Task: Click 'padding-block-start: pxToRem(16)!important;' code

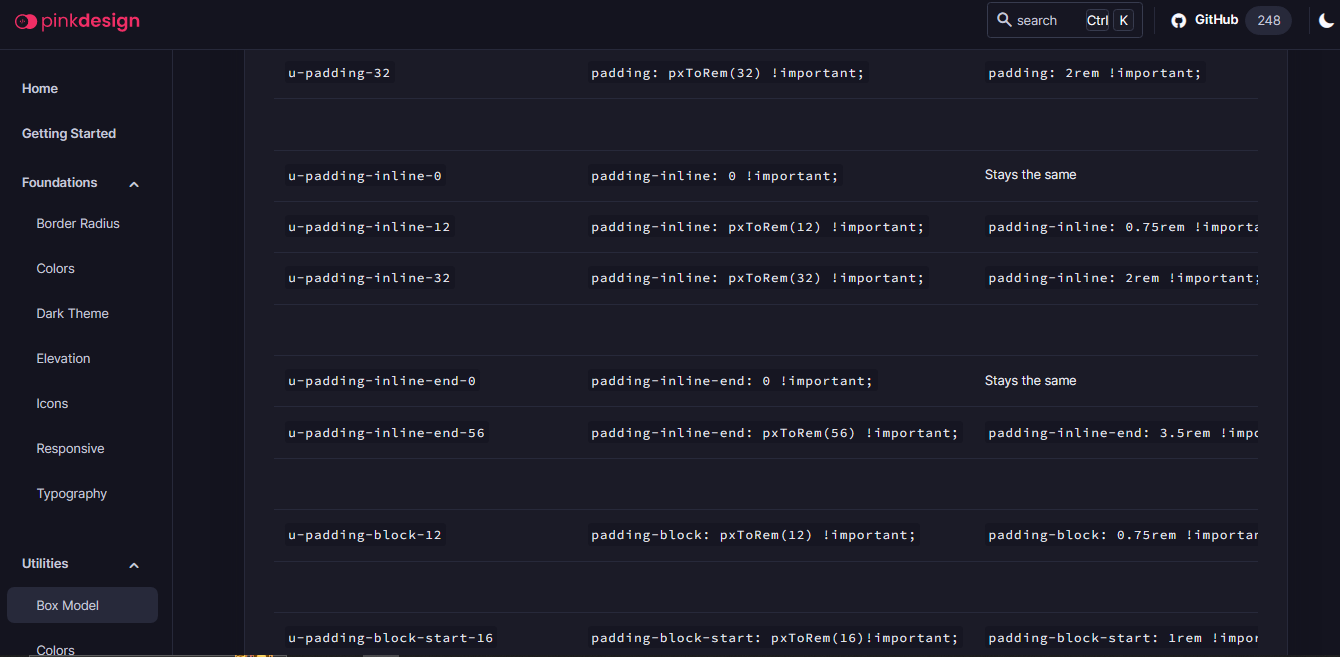Action: point(774,638)
